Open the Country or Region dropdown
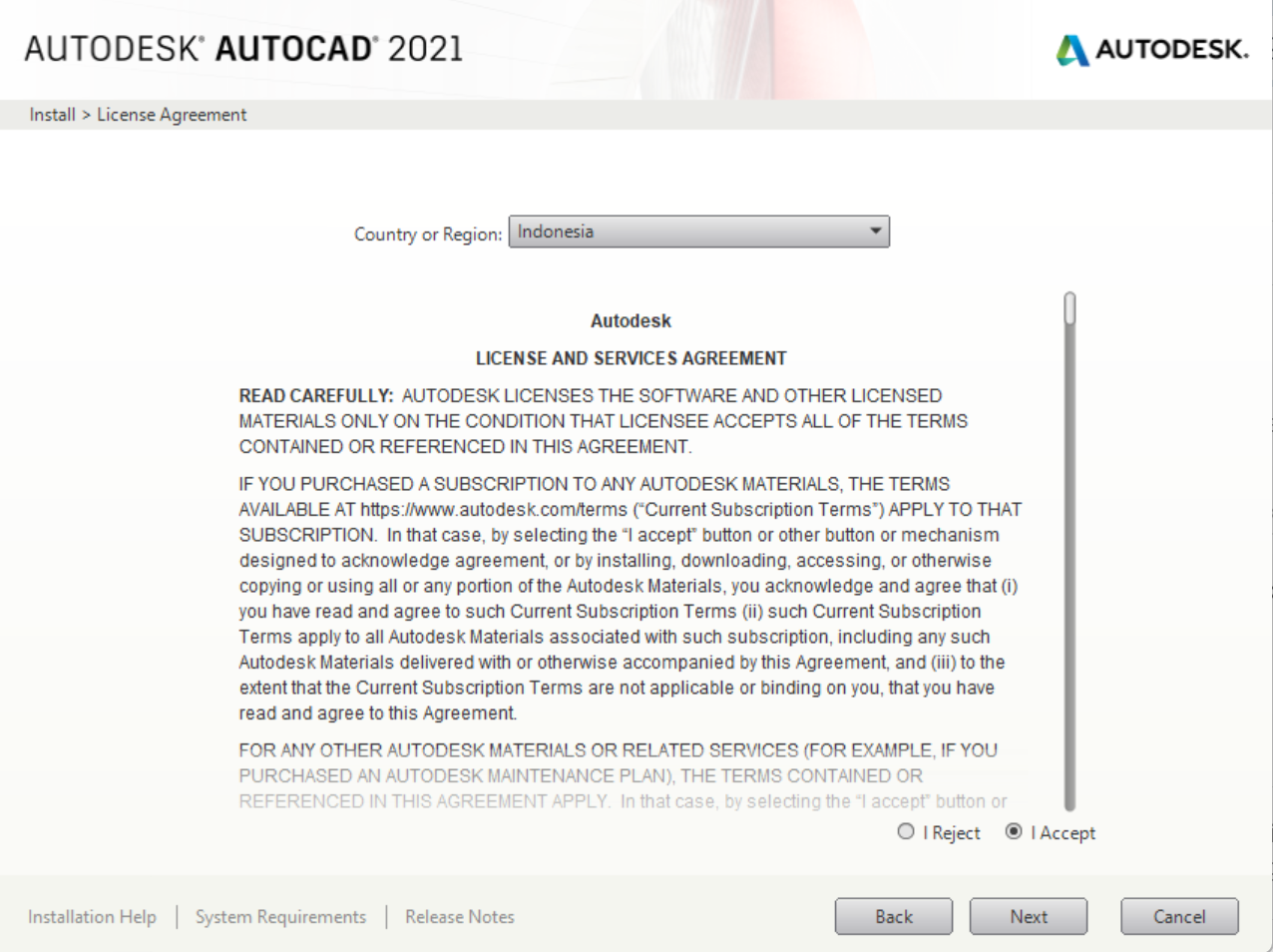Image resolution: width=1273 pixels, height=952 pixels. click(699, 232)
